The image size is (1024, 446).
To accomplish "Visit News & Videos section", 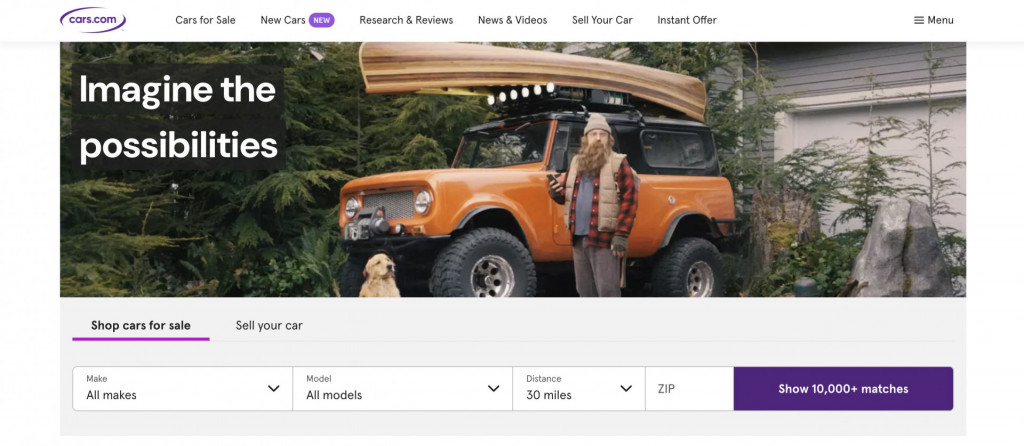I will 513,20.
